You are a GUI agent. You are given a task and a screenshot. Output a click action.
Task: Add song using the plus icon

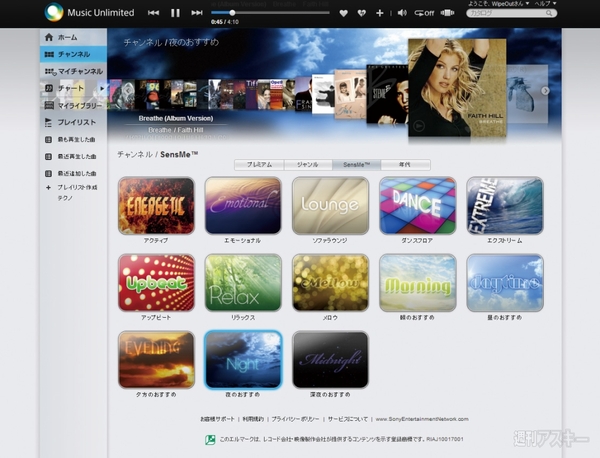(x=380, y=13)
